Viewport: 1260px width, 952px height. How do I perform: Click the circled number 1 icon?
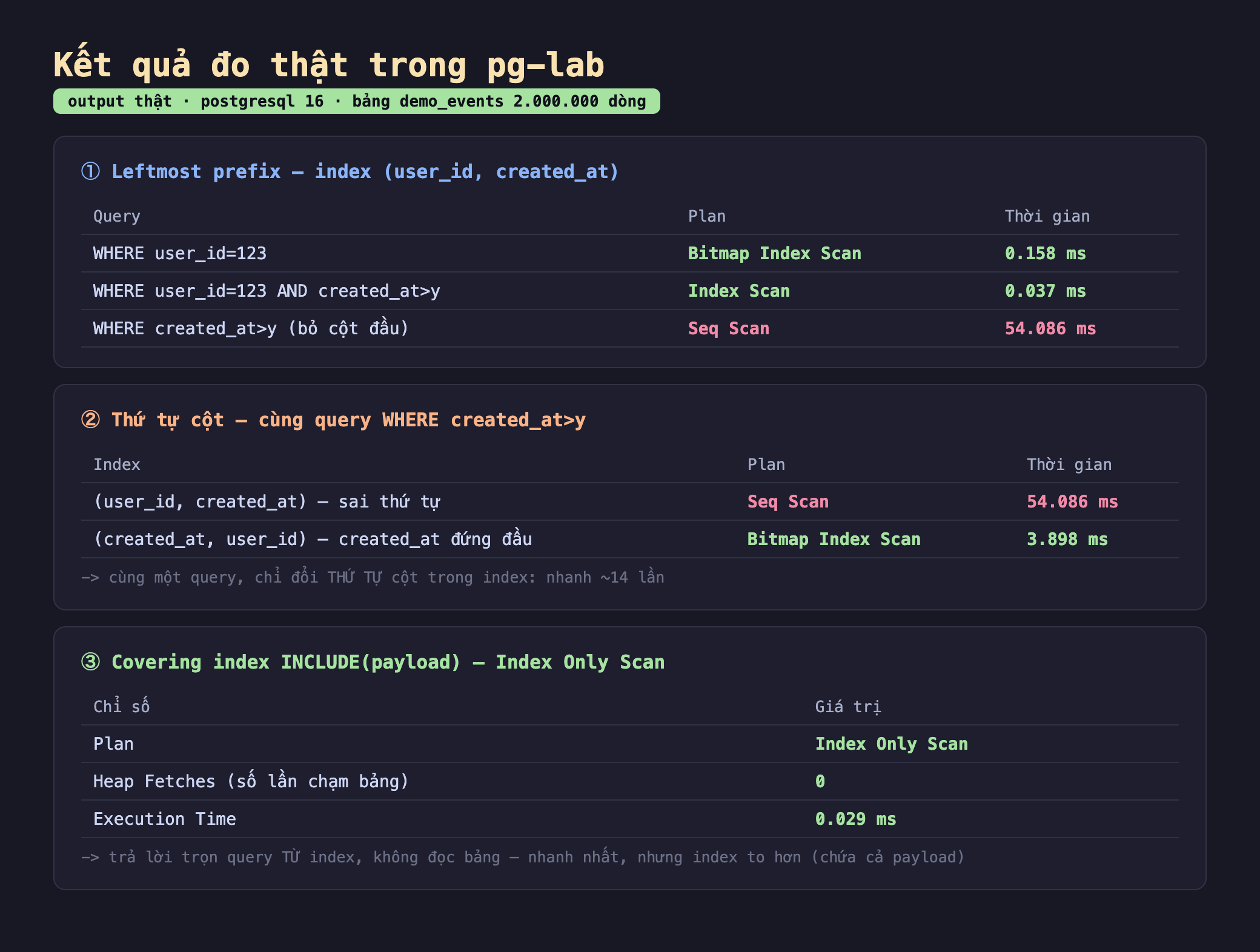click(x=91, y=171)
